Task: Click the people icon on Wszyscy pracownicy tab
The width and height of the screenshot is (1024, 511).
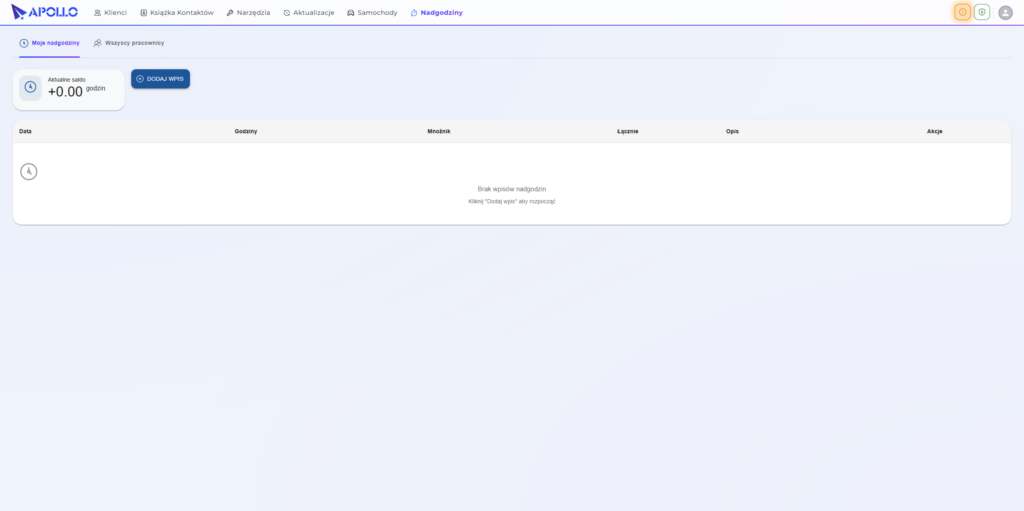Action: pos(97,43)
